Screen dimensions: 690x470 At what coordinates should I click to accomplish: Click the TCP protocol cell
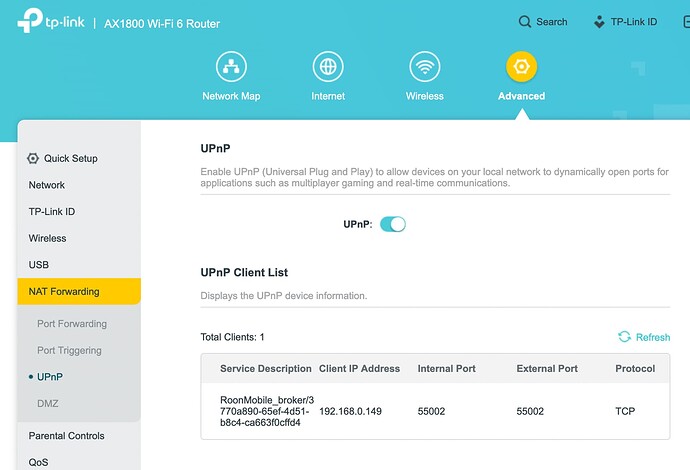625,411
